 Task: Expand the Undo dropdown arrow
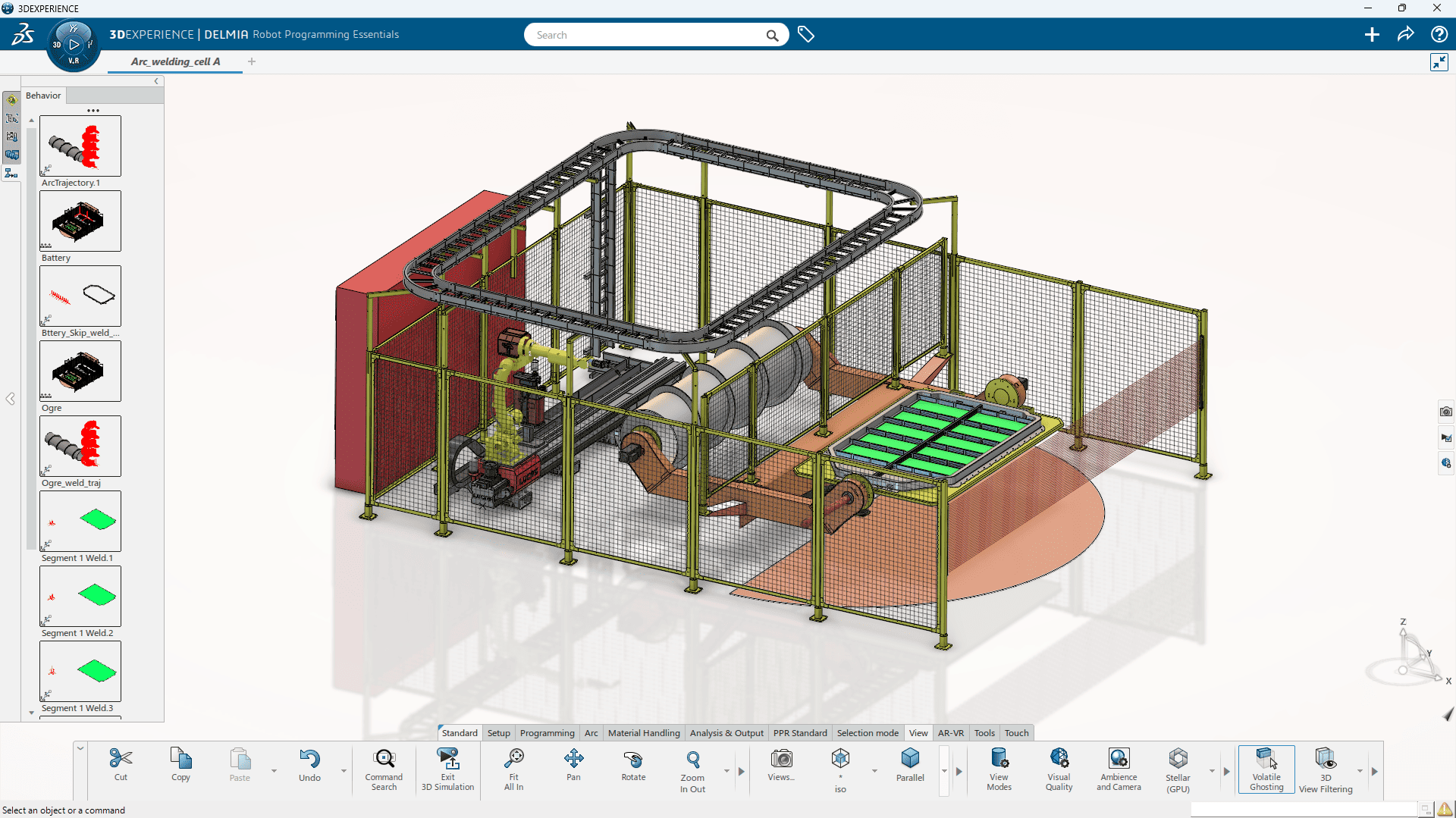point(344,772)
